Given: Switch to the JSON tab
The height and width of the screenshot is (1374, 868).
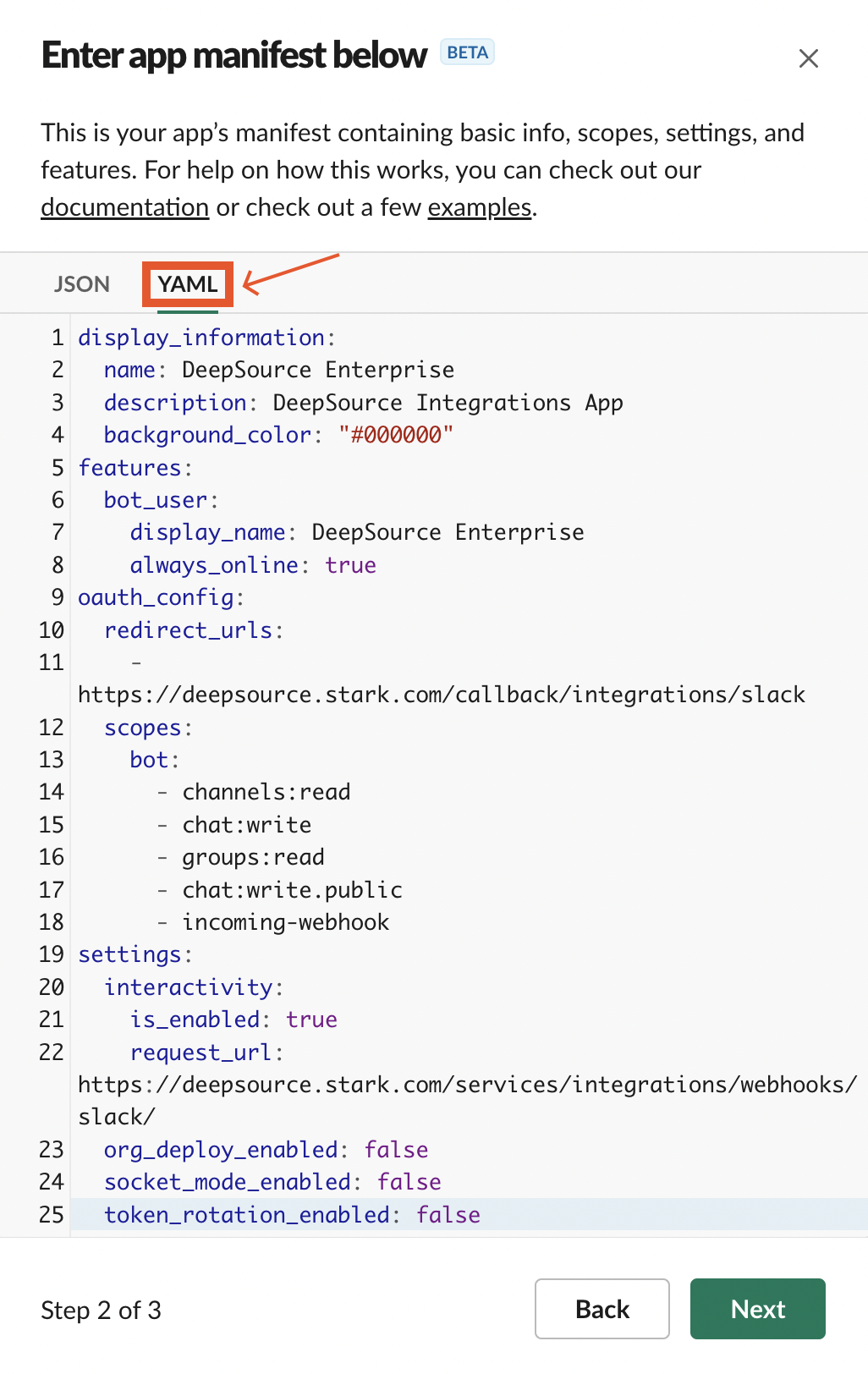Looking at the screenshot, I should [82, 284].
